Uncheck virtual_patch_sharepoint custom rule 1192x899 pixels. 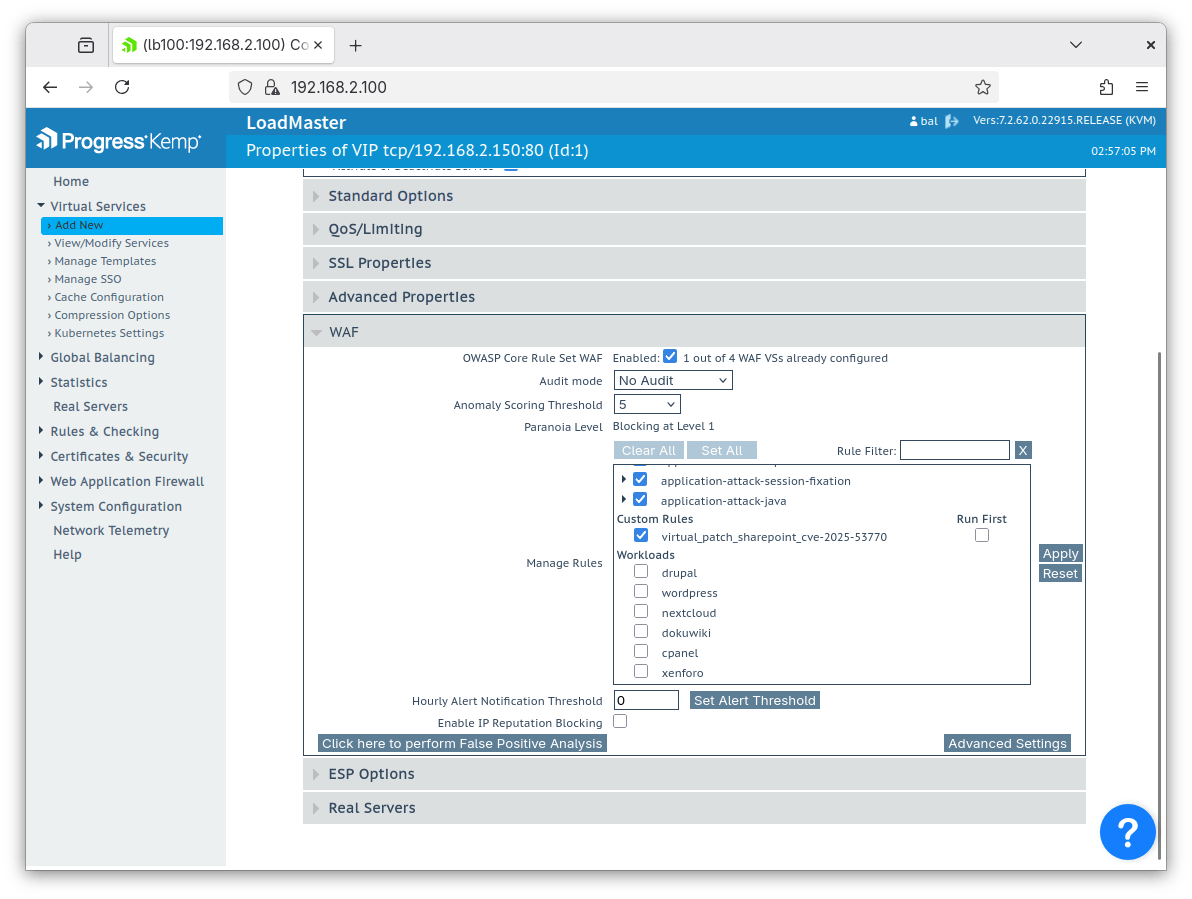641,536
